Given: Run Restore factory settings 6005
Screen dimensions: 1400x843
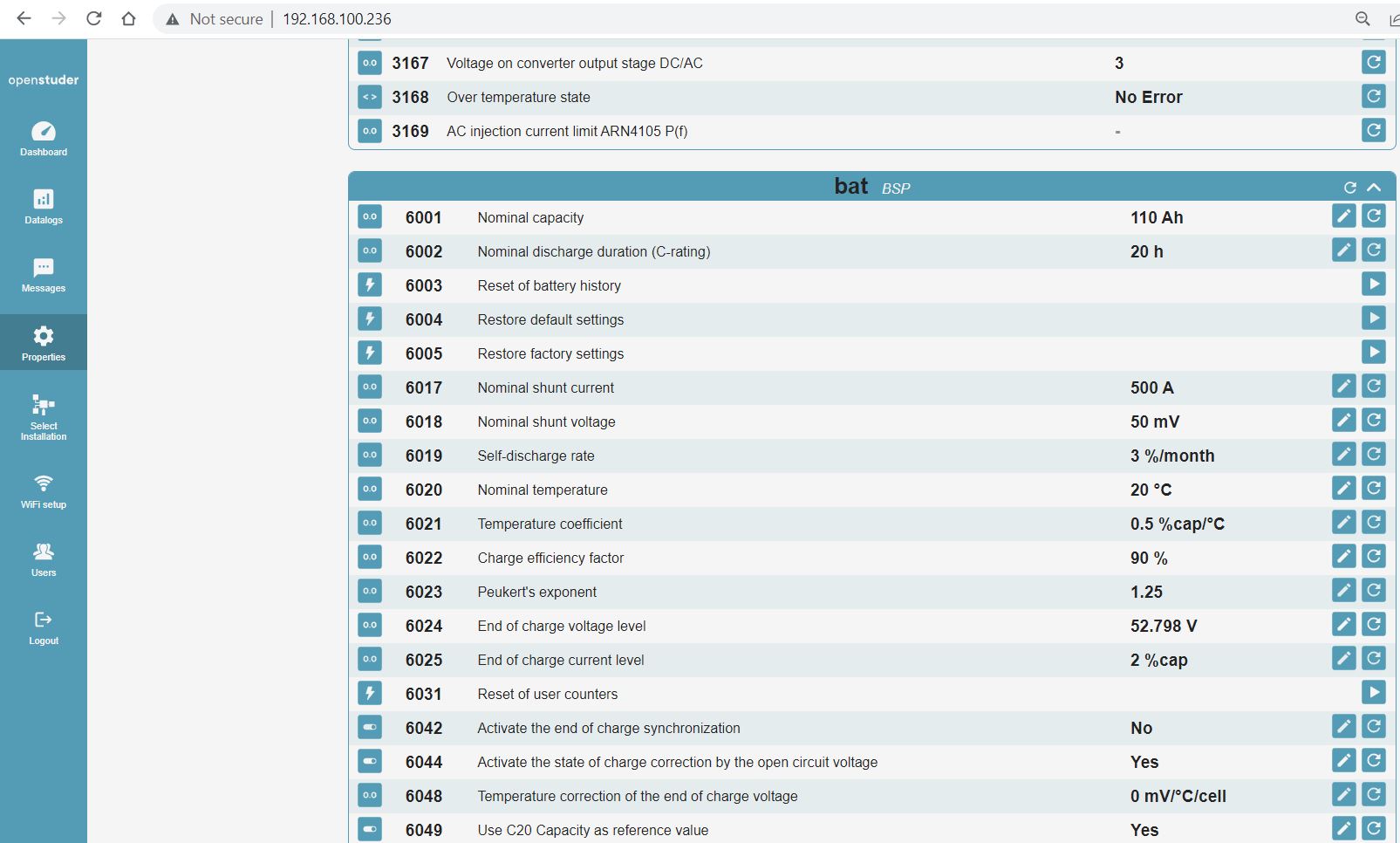Looking at the screenshot, I should [1374, 353].
